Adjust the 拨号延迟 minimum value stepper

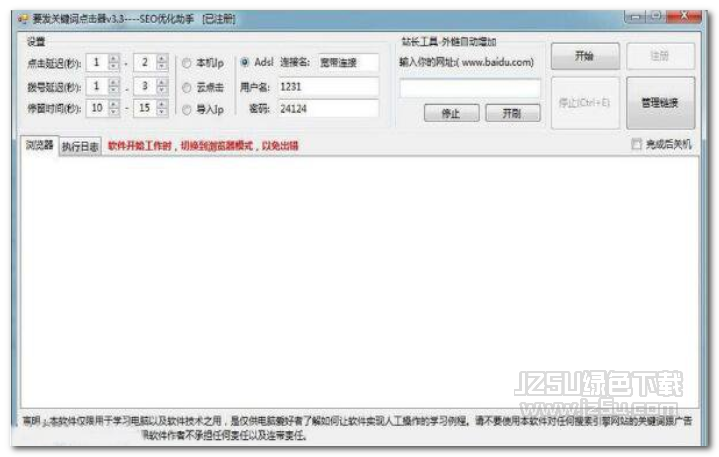click(113, 86)
